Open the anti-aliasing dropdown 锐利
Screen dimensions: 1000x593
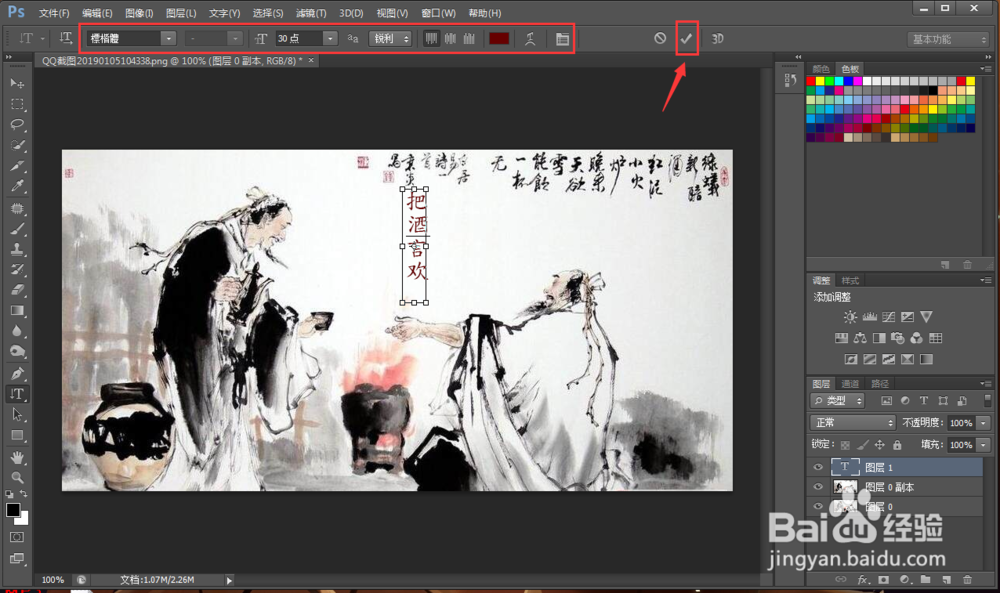click(390, 39)
